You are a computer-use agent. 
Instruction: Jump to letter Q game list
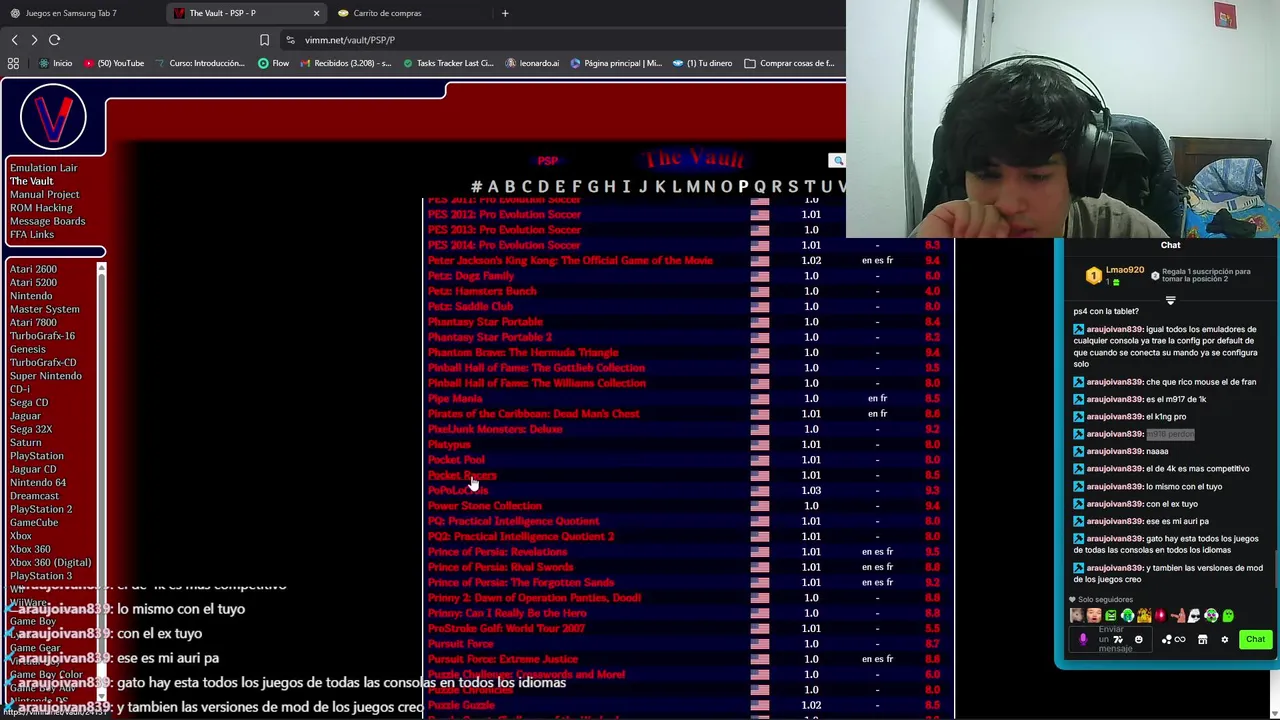pos(760,187)
